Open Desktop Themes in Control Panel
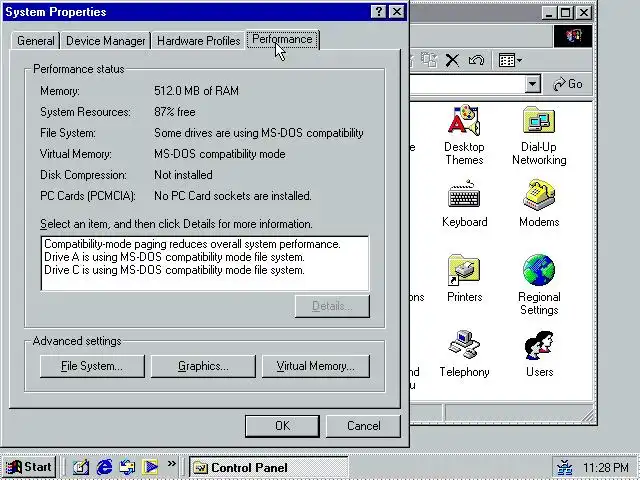640x480 pixels. click(x=464, y=135)
